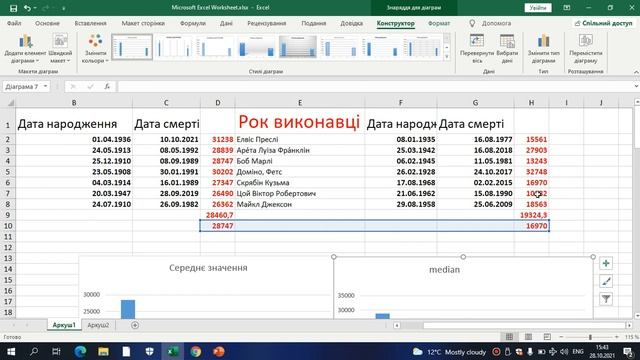This screenshot has width=640, height=360.
Task: Switch to Normal view
Action: tap(509, 337)
